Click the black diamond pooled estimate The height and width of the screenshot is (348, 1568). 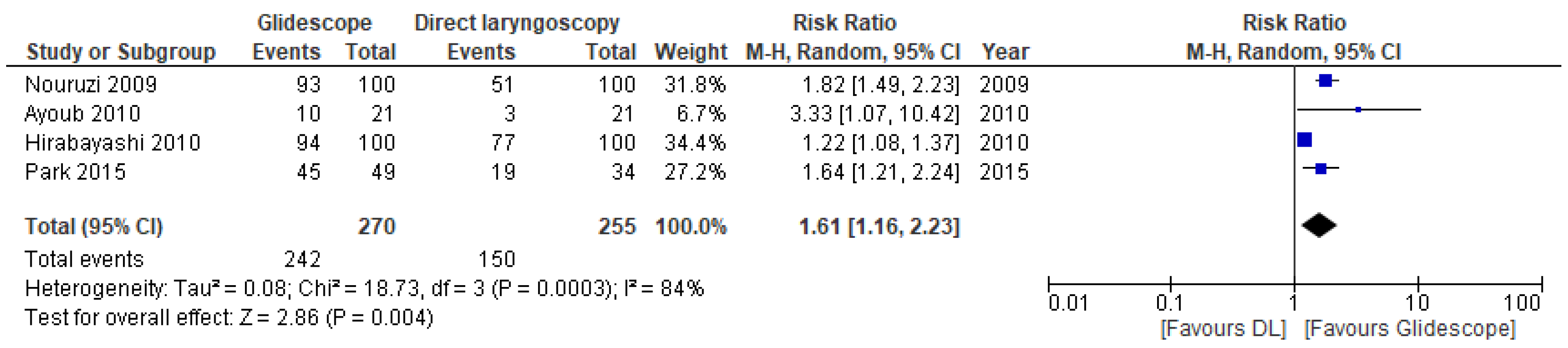[x=1318, y=225]
